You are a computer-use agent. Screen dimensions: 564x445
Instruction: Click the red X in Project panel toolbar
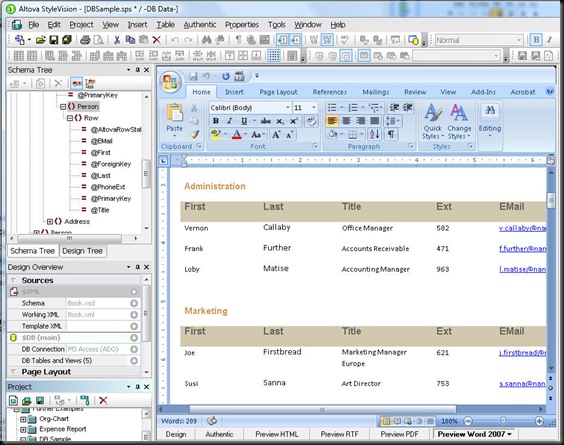[x=103, y=400]
